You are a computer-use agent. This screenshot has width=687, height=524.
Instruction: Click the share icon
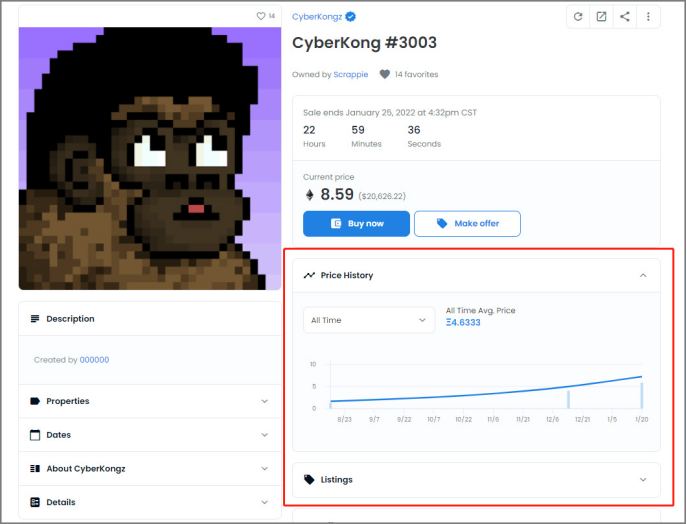(x=625, y=16)
